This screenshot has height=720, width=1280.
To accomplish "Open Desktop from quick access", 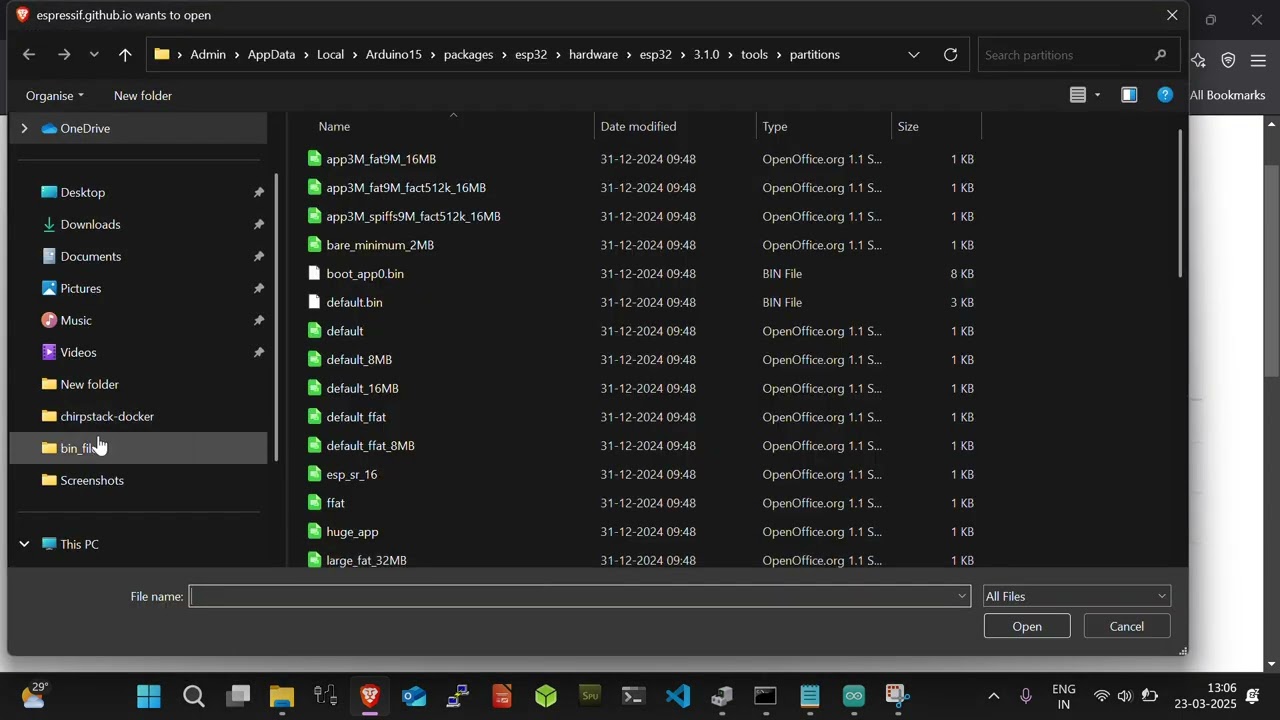I will [82, 192].
